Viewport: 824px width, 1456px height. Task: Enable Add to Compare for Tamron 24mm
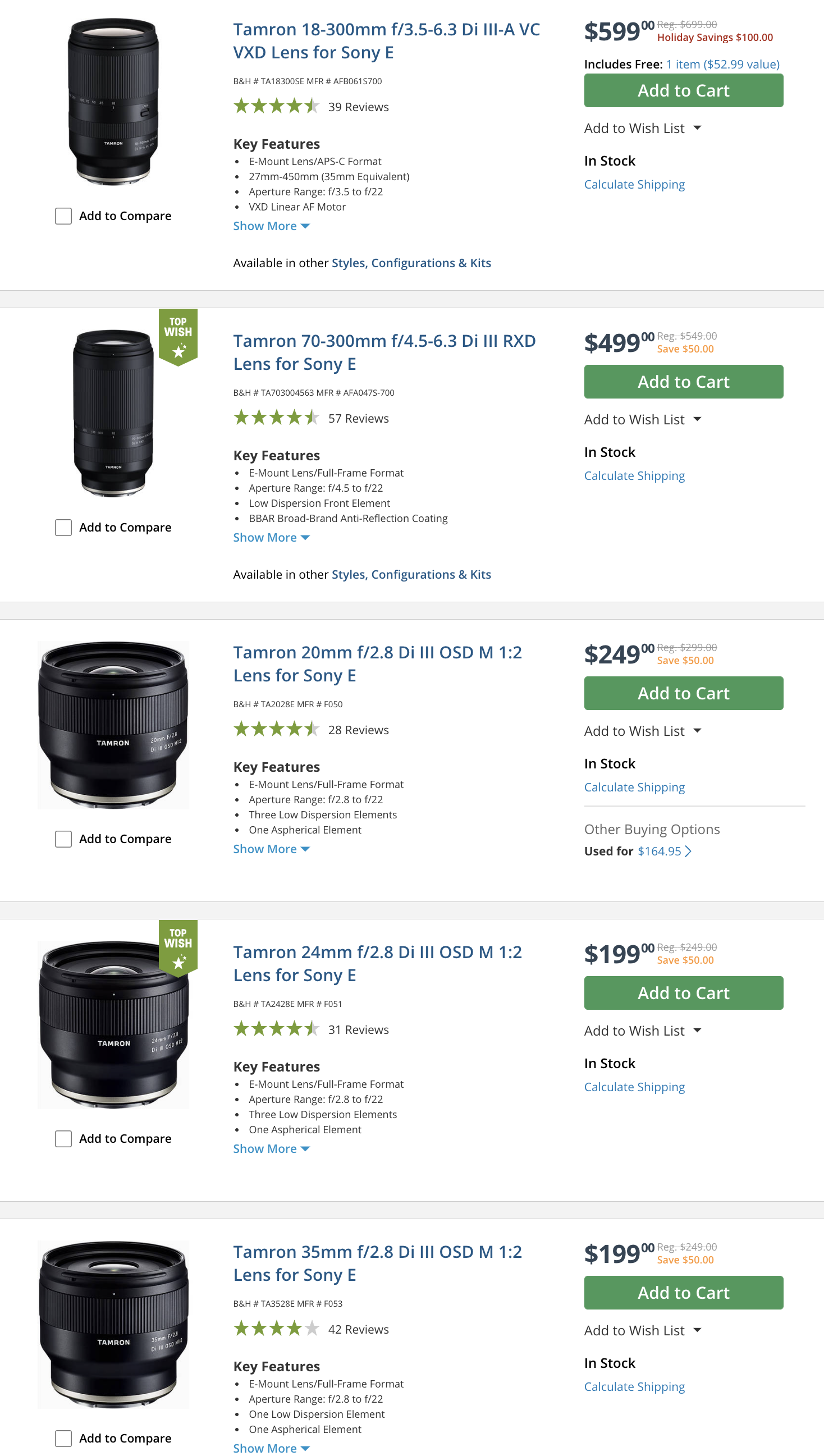pos(63,1138)
